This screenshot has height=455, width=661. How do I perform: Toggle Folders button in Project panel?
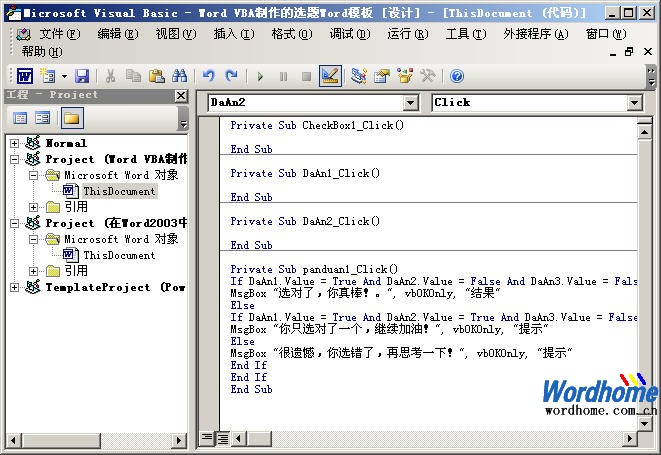tap(72, 118)
